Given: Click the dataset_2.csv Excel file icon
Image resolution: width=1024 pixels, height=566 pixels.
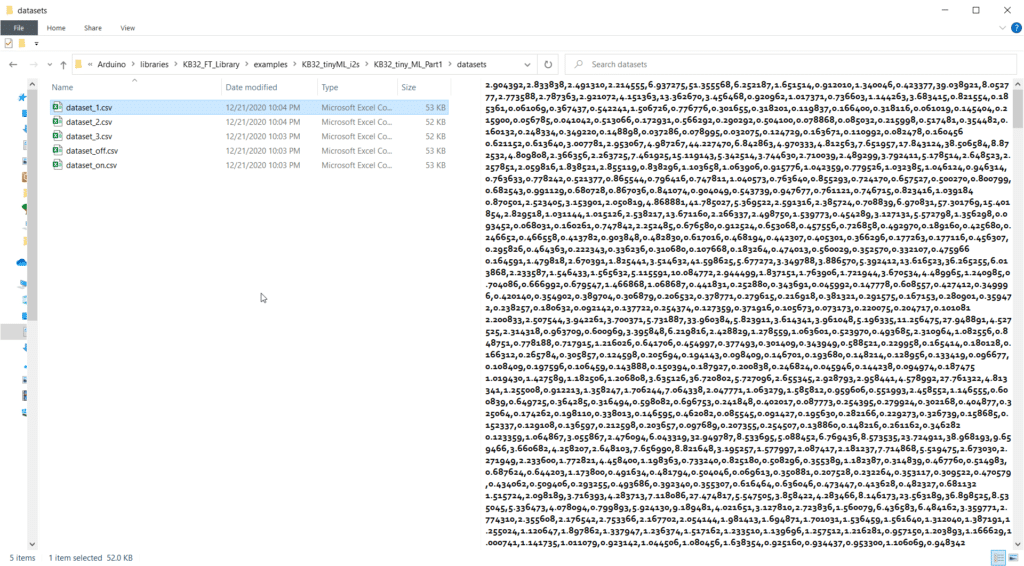Looking at the screenshot, I should (57, 121).
